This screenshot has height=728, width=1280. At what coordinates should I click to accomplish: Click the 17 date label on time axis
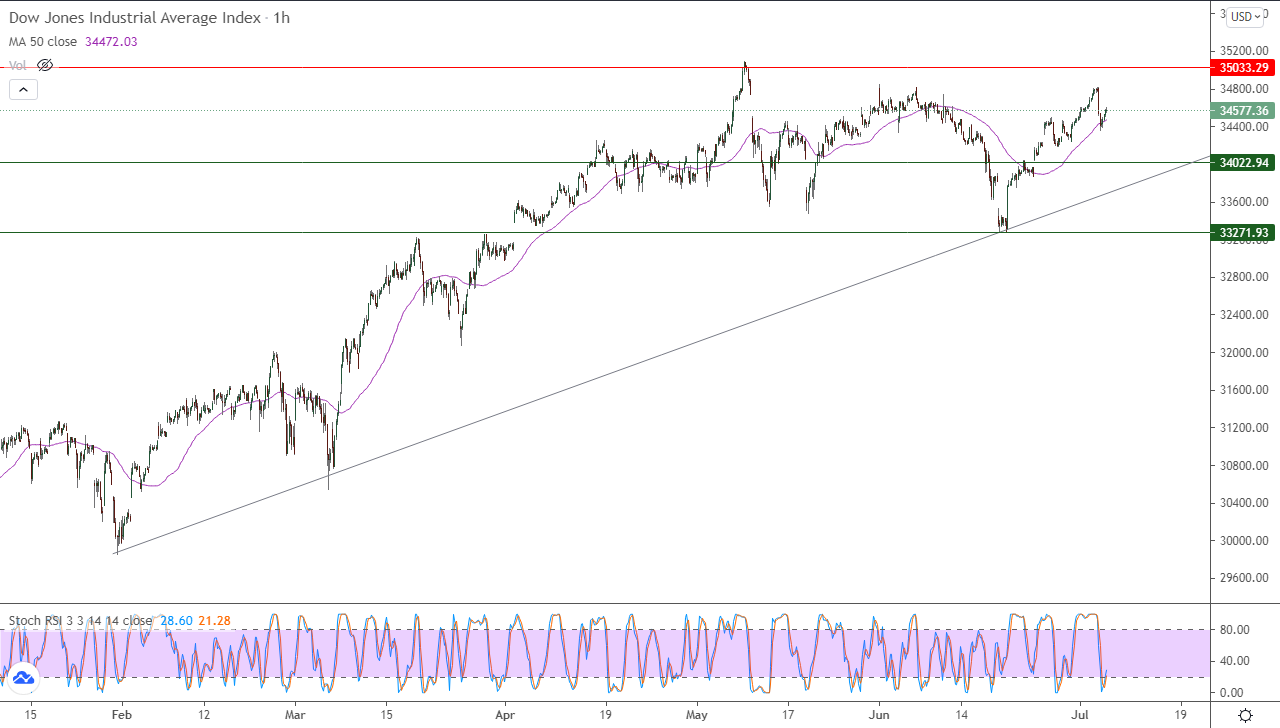[788, 715]
